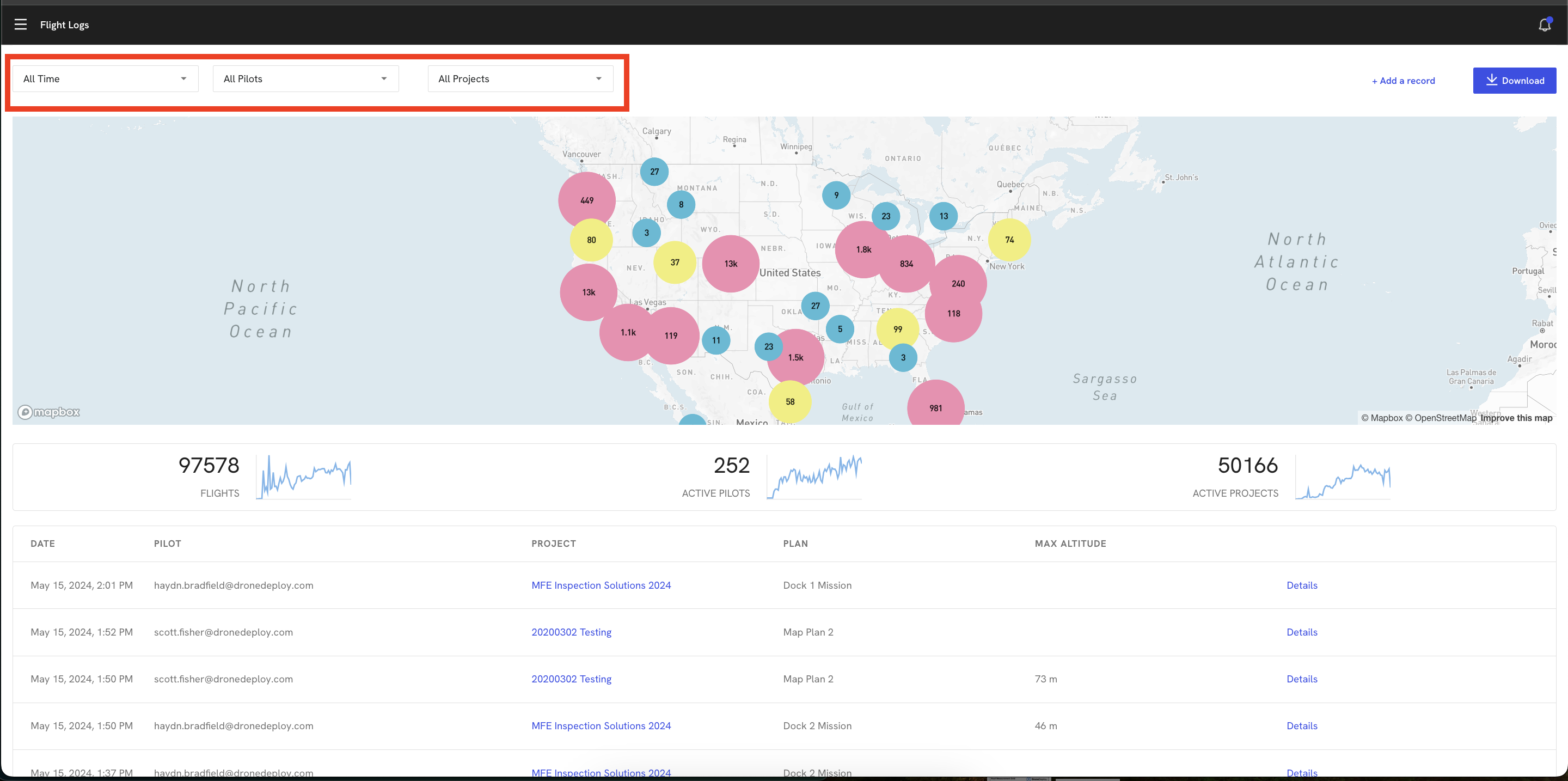Click the Flights sparkline chart
The height and width of the screenshot is (781, 1568).
304,477
